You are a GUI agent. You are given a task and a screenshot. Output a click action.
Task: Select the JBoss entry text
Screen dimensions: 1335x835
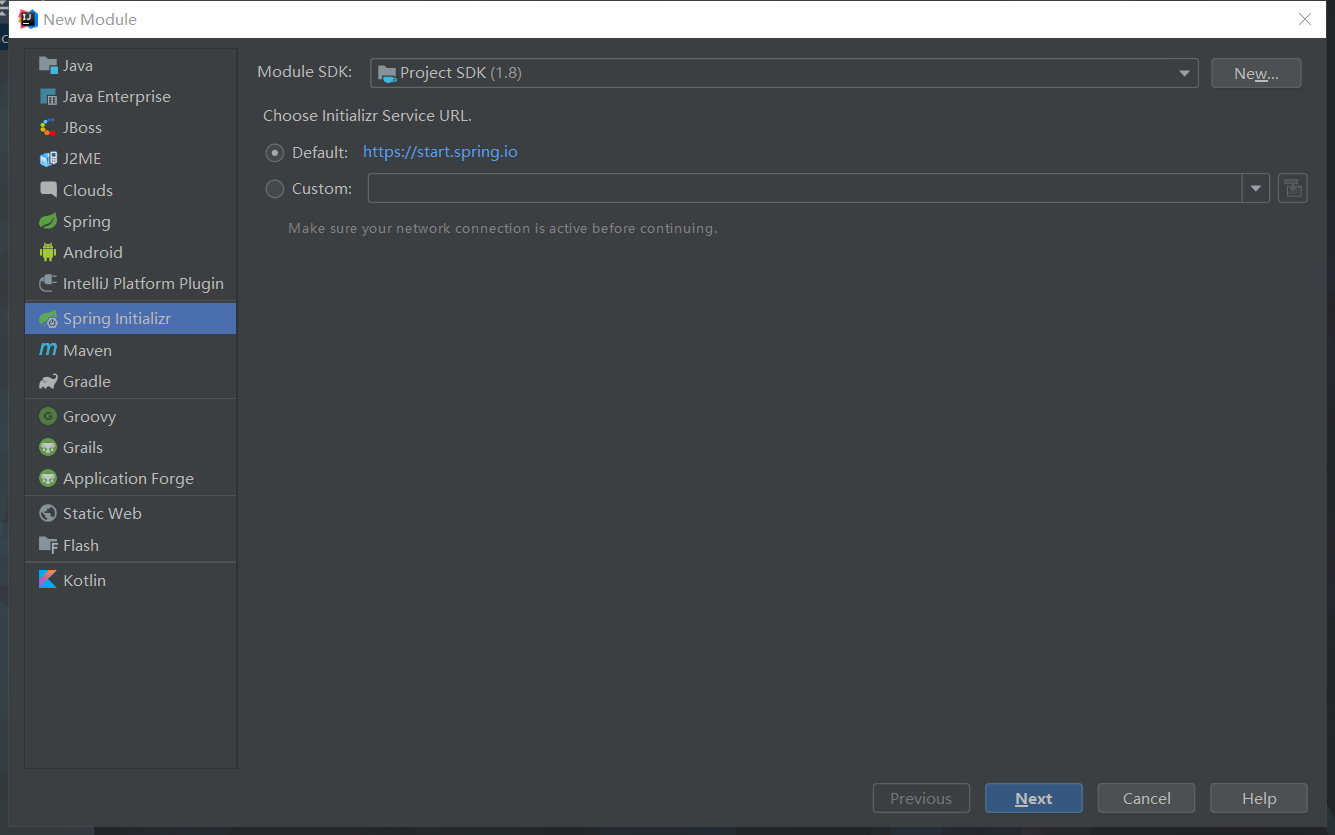coord(82,127)
